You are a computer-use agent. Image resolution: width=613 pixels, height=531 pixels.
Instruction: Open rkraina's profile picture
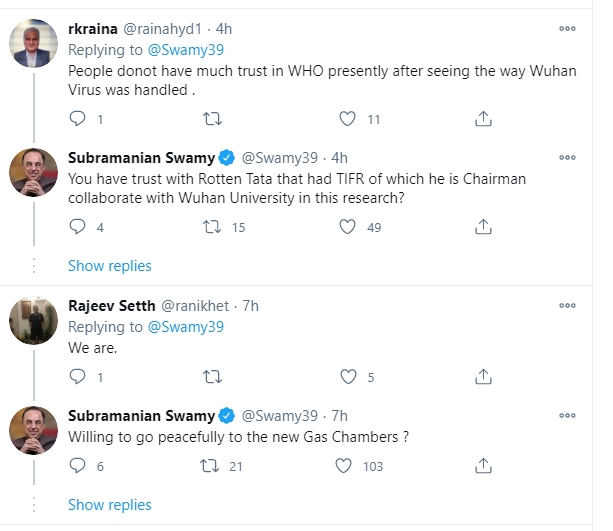[34, 43]
